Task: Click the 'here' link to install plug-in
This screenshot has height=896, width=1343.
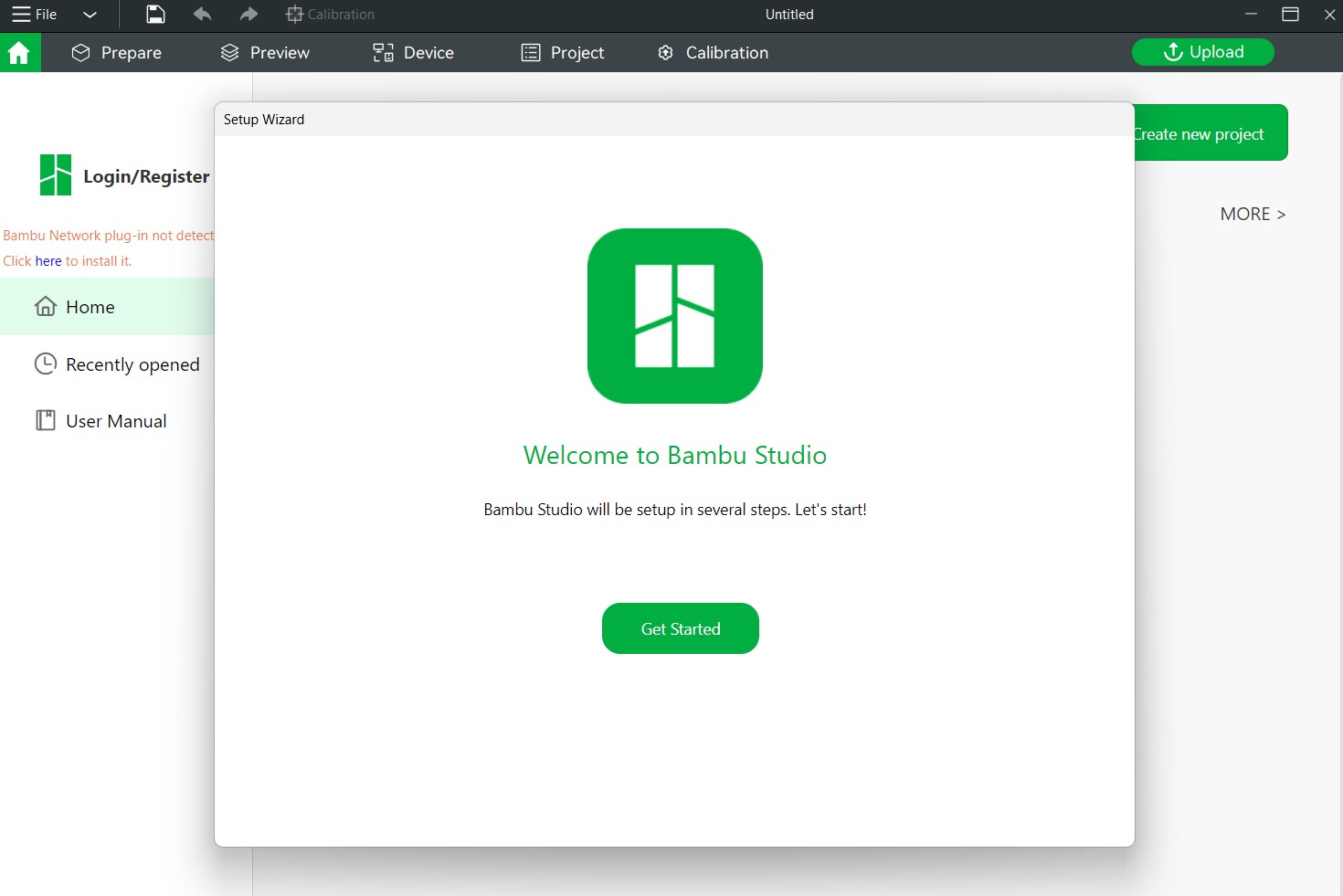Action: (x=48, y=261)
